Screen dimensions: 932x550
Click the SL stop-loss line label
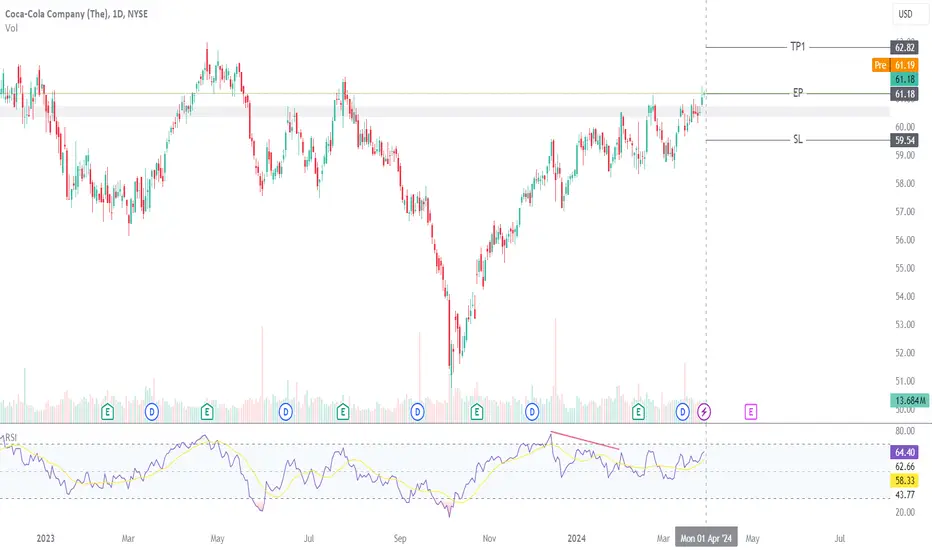(798, 139)
